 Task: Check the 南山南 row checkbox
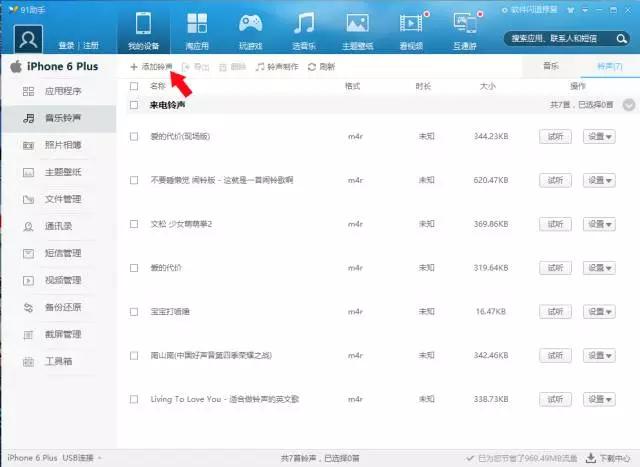(134, 356)
